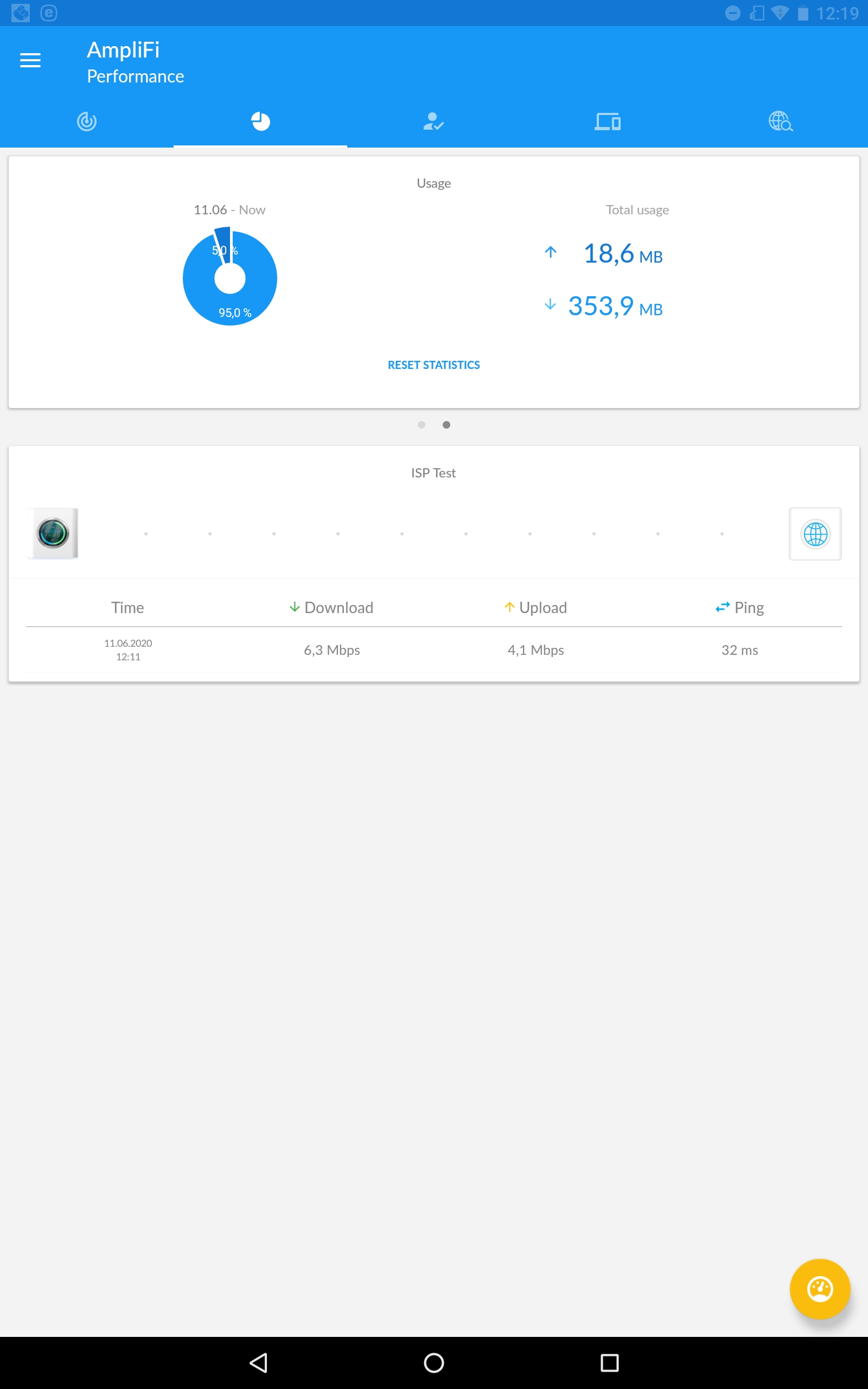
Task: Open the family devices tab icon
Action: 608,122
